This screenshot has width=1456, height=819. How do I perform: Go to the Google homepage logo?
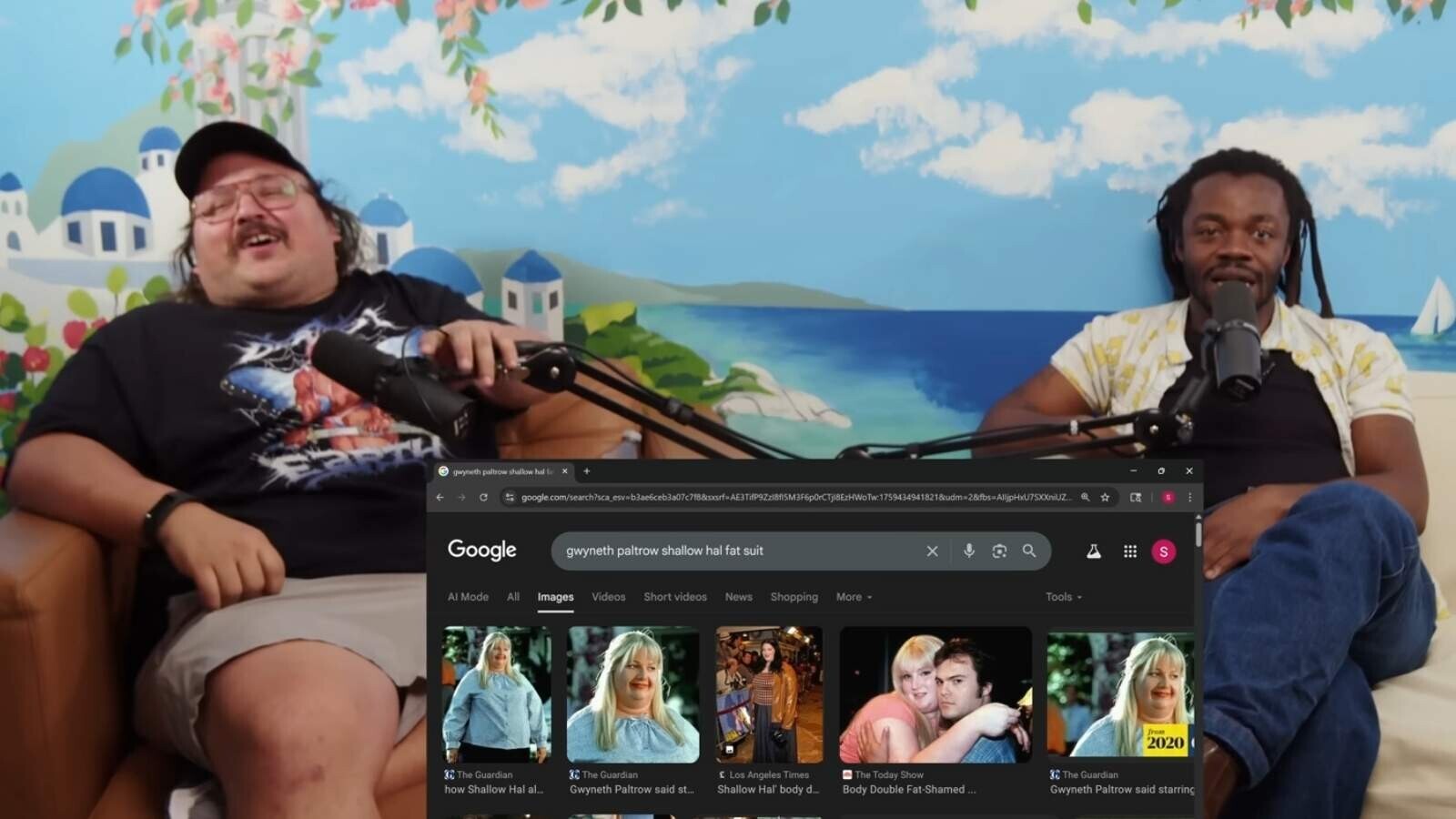tap(481, 550)
